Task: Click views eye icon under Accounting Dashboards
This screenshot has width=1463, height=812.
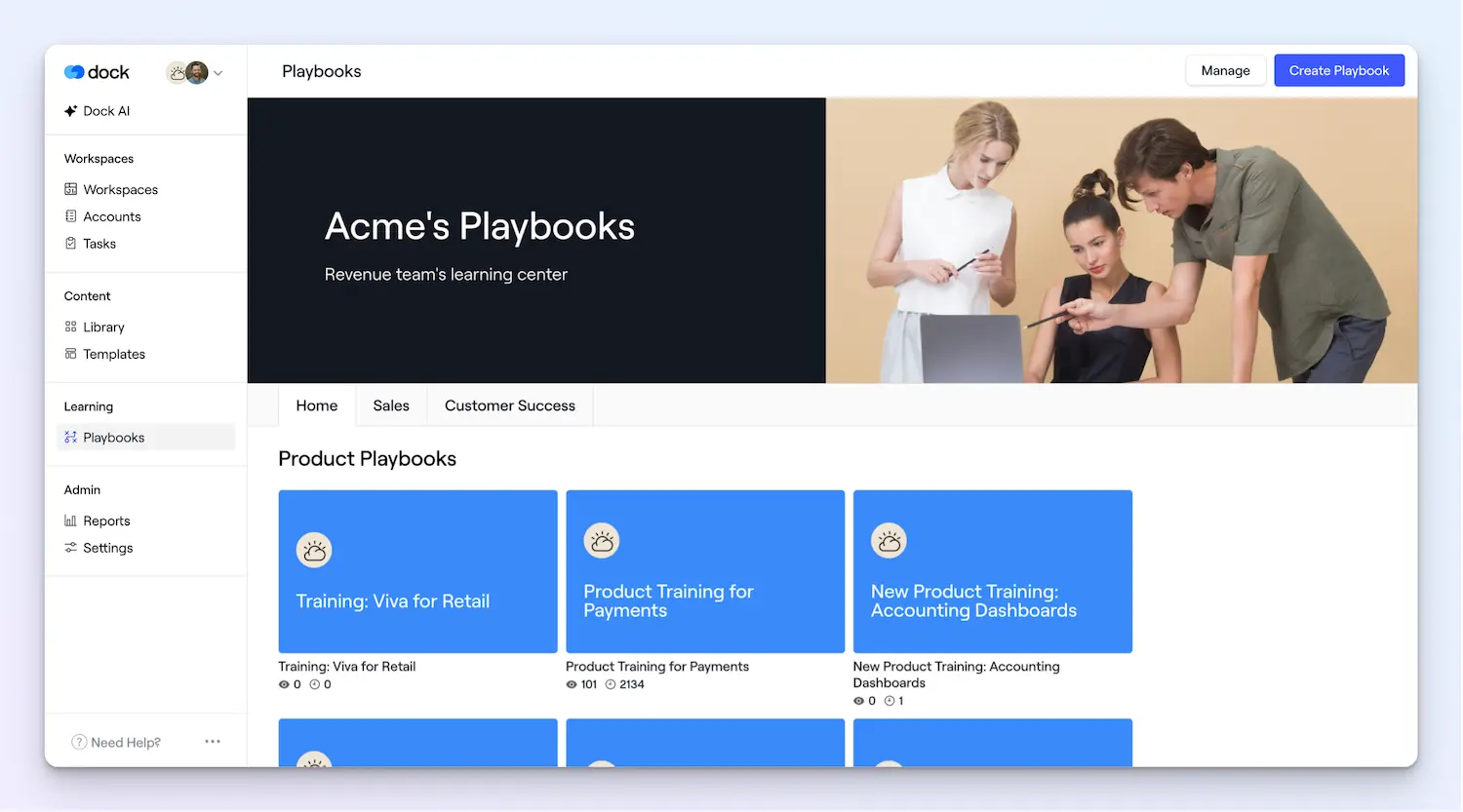Action: (858, 701)
